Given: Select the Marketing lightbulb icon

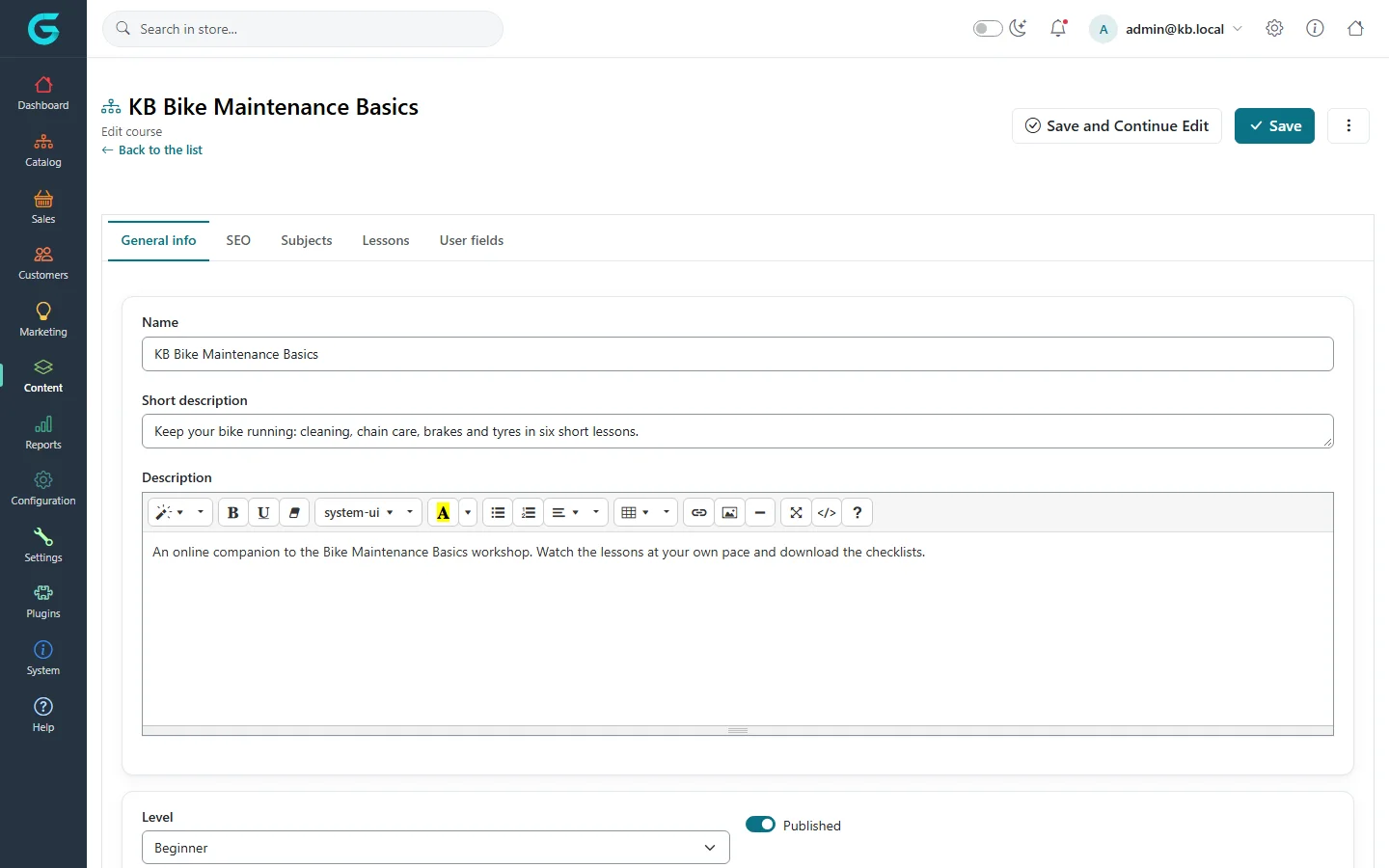Looking at the screenshot, I should click(43, 311).
